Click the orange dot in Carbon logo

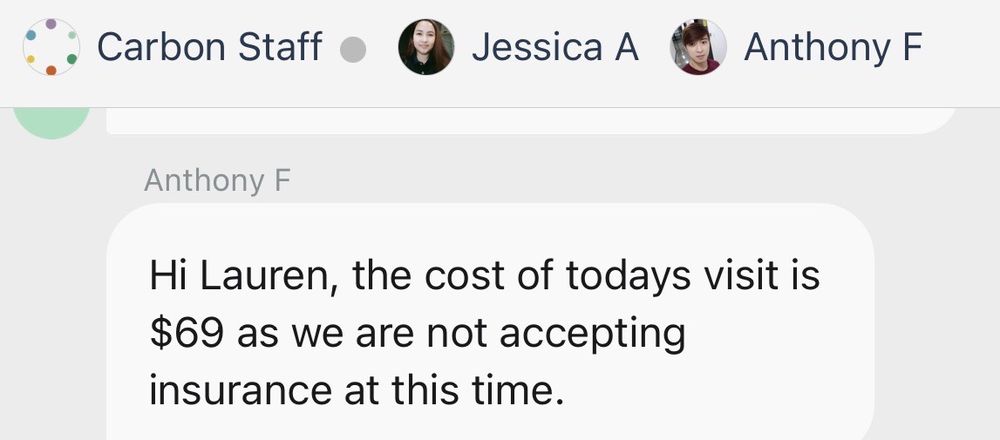51,70
